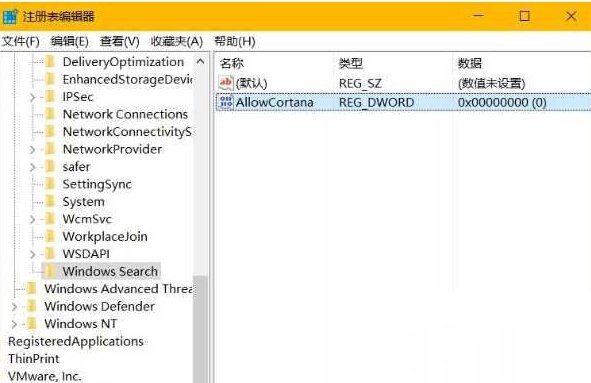
Task: Select the ThinPrint key
Action: click(34, 358)
